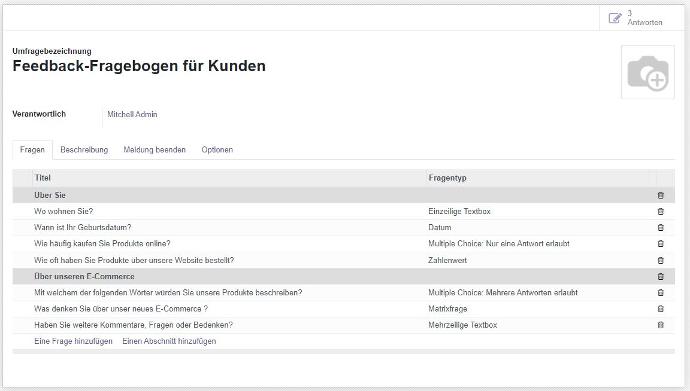Switch to the Beschreibung tab
Image resolution: width=690 pixels, height=391 pixels.
pyautogui.click(x=84, y=150)
